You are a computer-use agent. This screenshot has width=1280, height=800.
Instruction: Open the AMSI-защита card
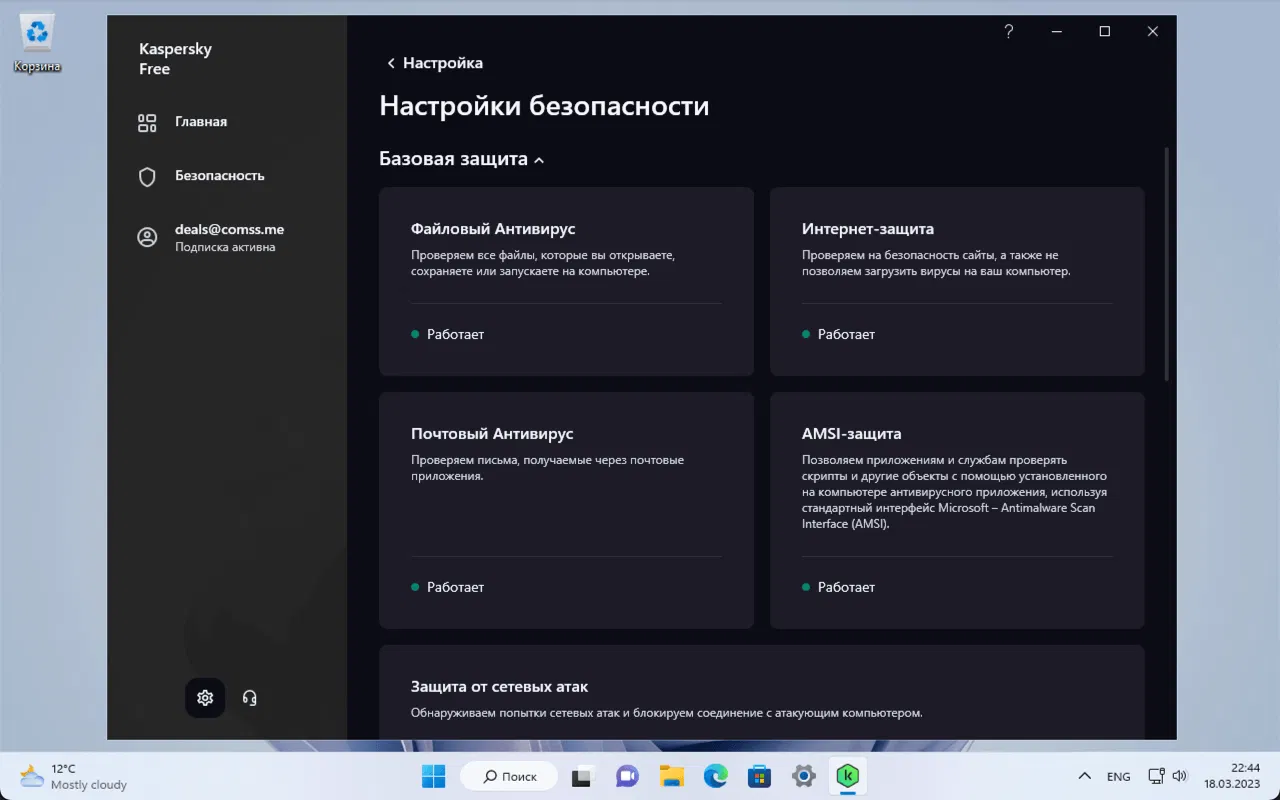tap(957, 510)
